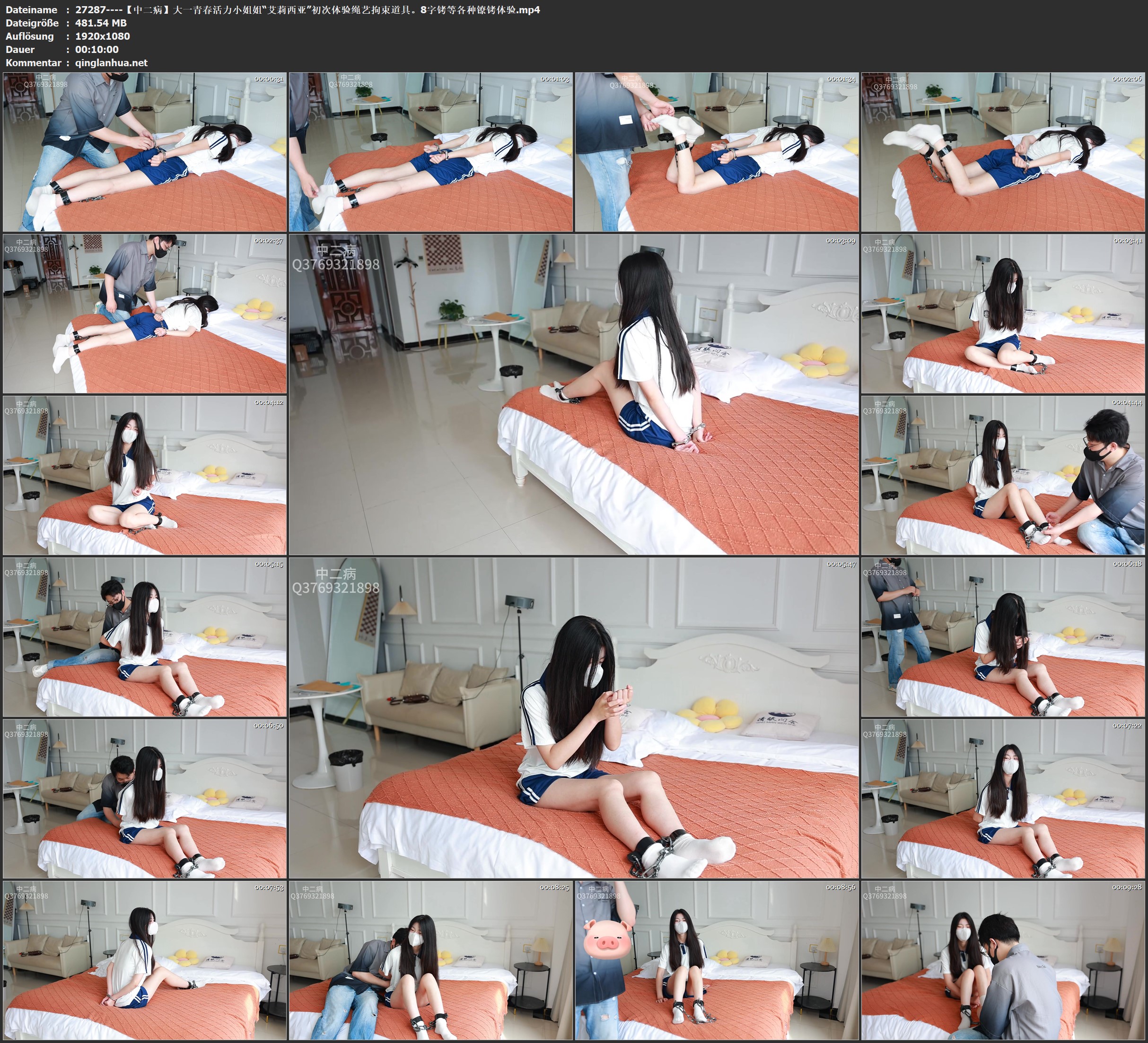Select the thumbnail timestamped 00:06:18
The height and width of the screenshot is (1043, 1148).
(1003, 637)
